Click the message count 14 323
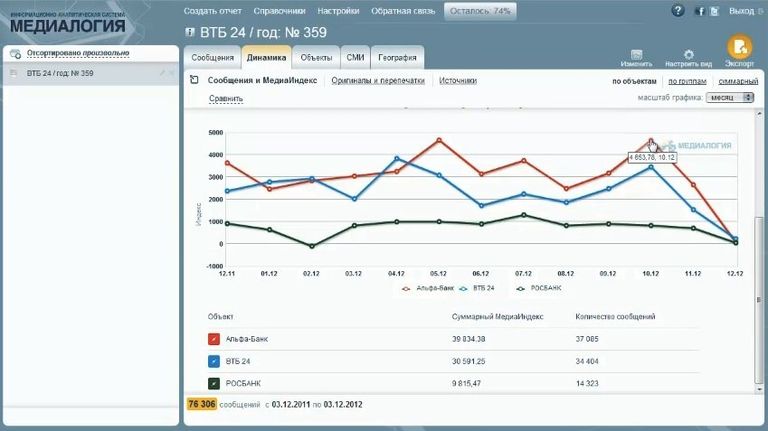768x431 pixels. pyautogui.click(x=587, y=383)
